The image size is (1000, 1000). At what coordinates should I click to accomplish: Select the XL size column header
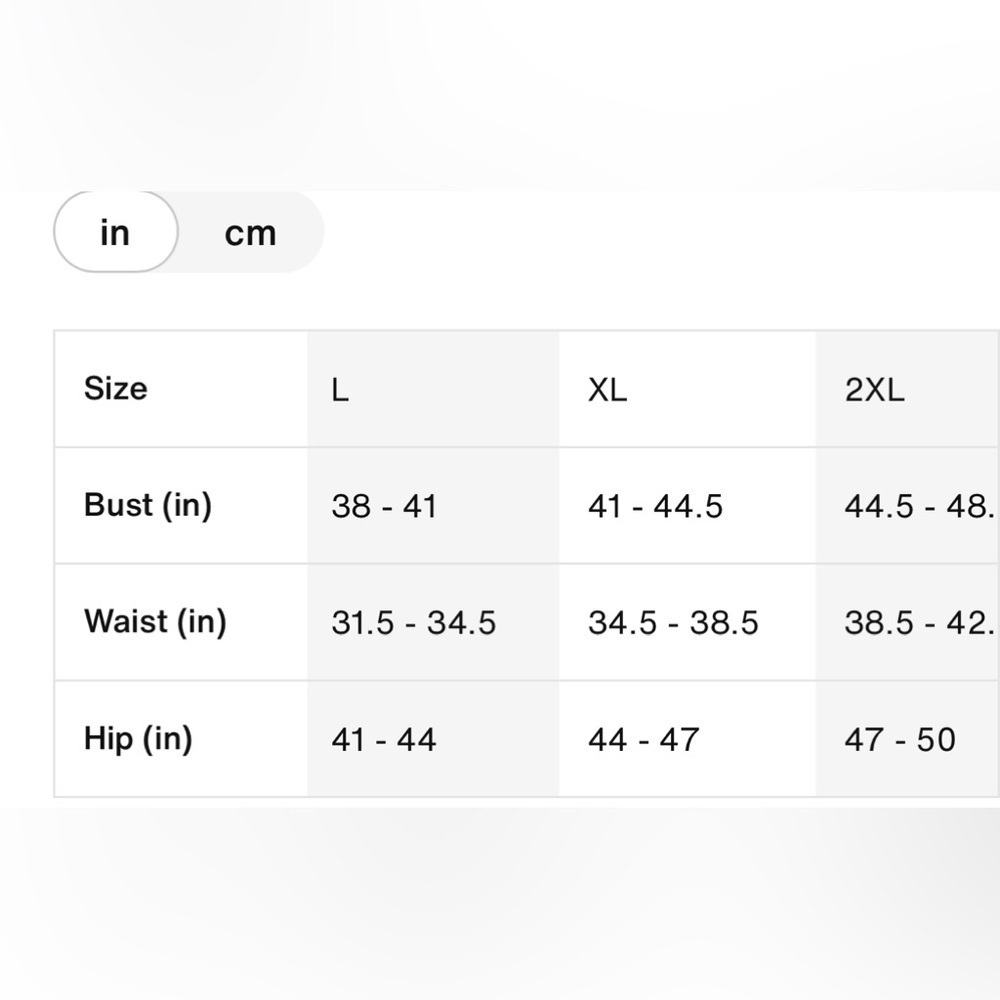click(688, 389)
